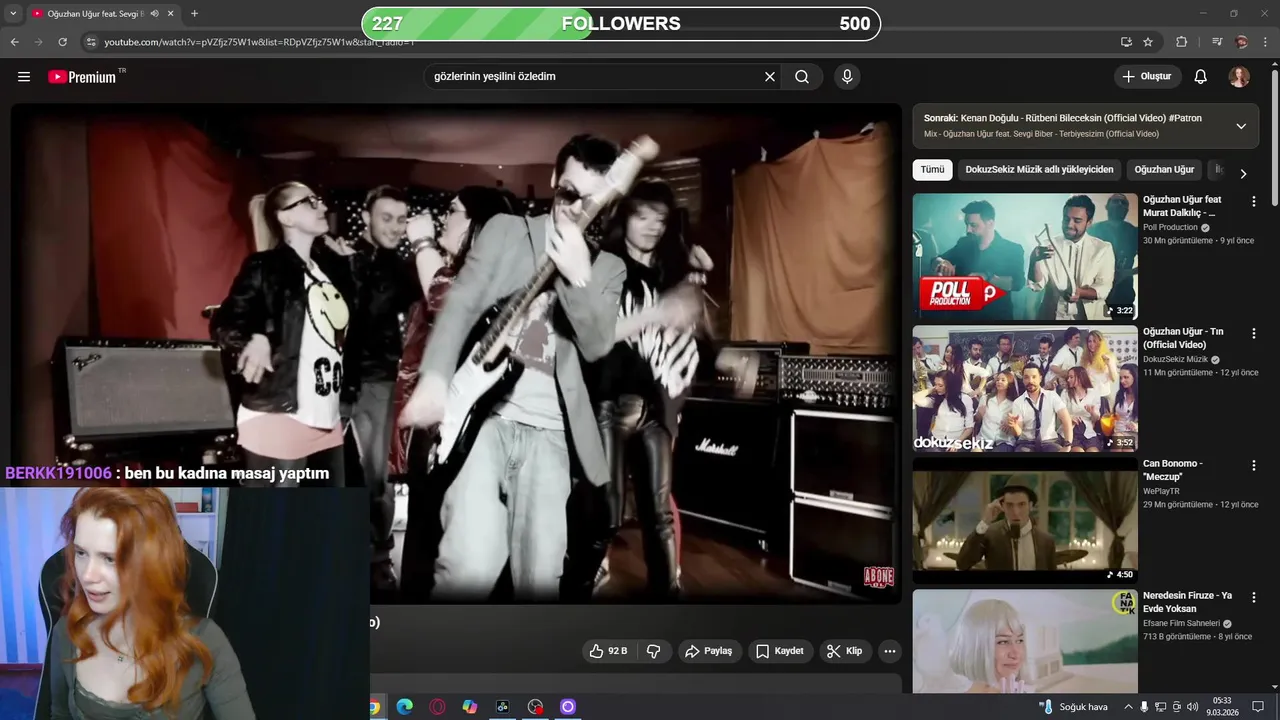Open options for Can Bonomo Meczup video
The height and width of the screenshot is (720, 1280).
pyautogui.click(x=1253, y=465)
